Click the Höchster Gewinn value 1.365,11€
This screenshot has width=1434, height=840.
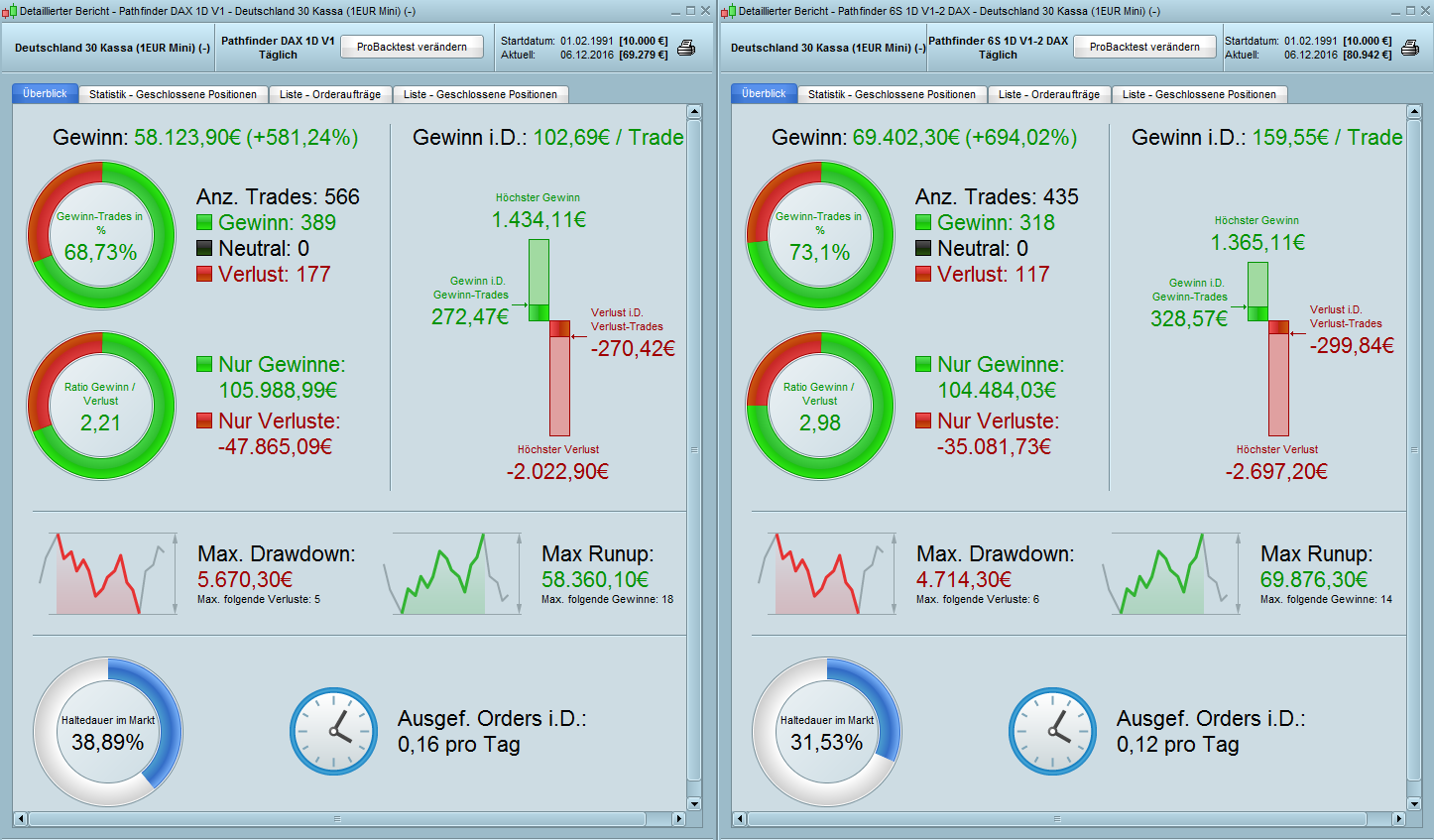pyautogui.click(x=1257, y=243)
